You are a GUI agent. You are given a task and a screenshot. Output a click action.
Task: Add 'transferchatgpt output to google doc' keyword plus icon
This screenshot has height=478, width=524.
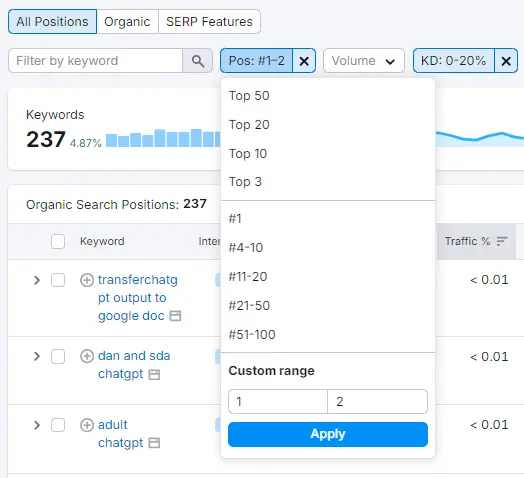(87, 280)
